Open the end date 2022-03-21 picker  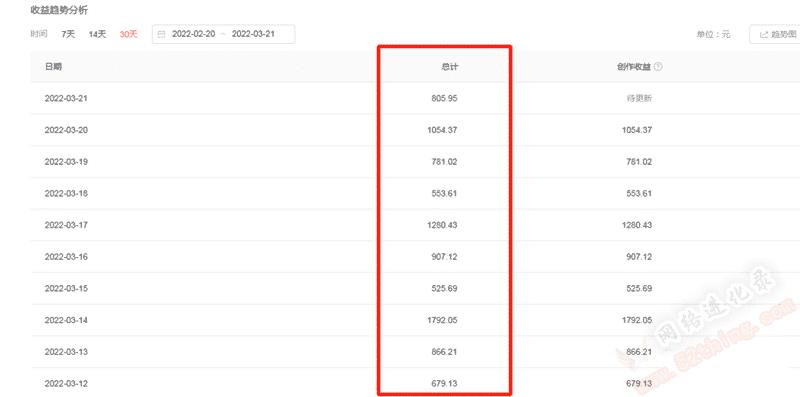pos(253,34)
